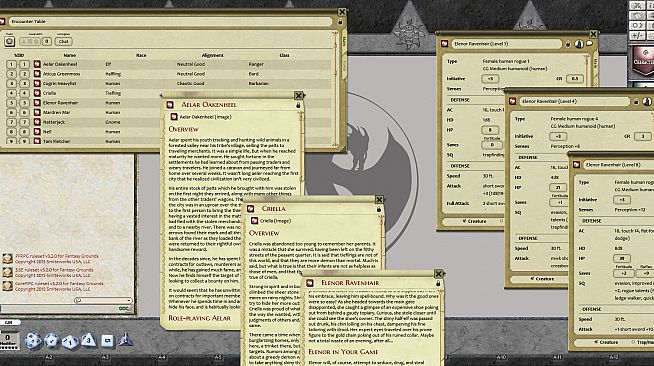Screen dimensions: 654x366
Task: Select Creature type in Level 1 sheet
Action: coord(474,221)
